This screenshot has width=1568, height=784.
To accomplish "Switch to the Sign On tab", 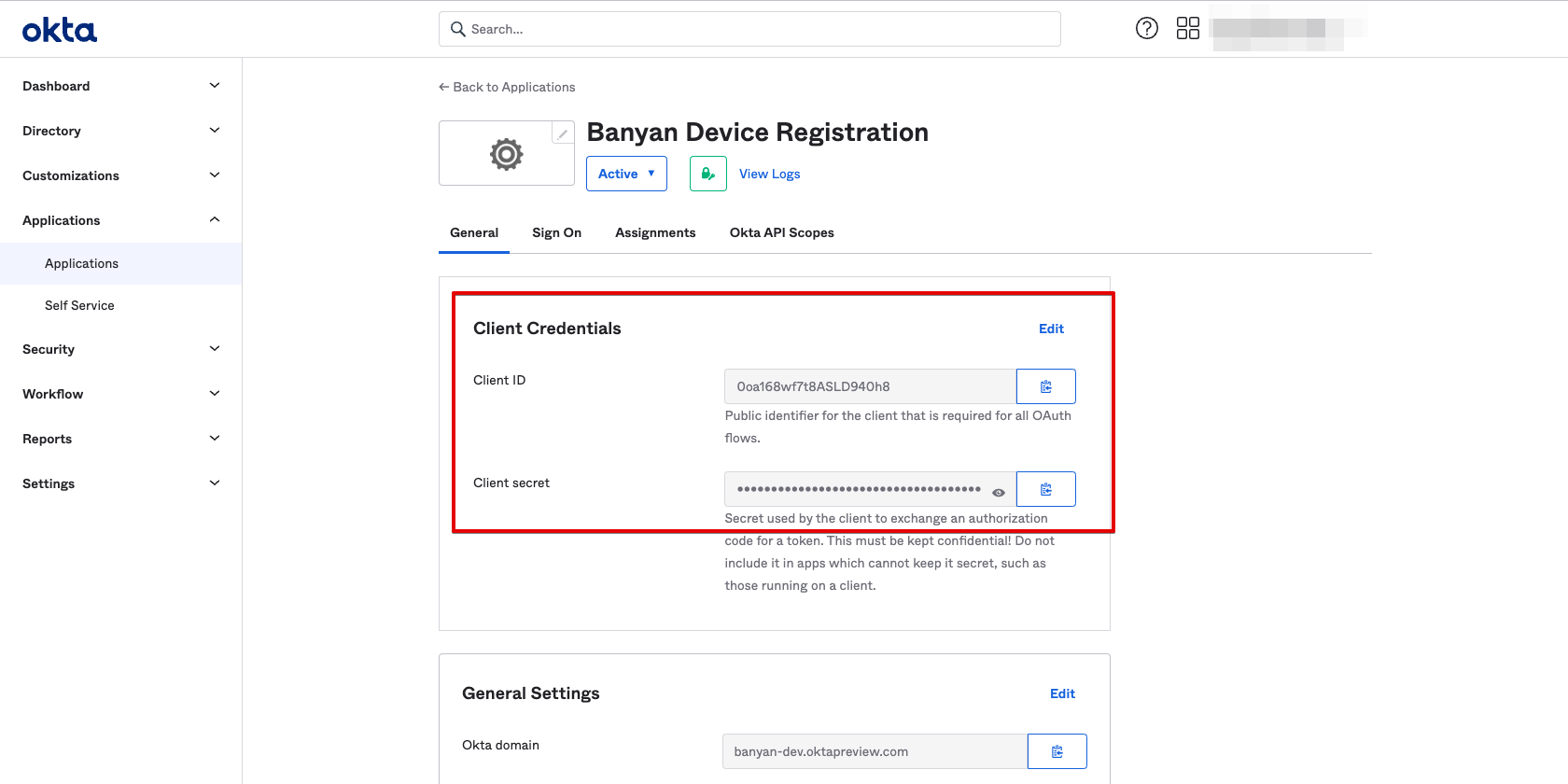I will point(556,232).
